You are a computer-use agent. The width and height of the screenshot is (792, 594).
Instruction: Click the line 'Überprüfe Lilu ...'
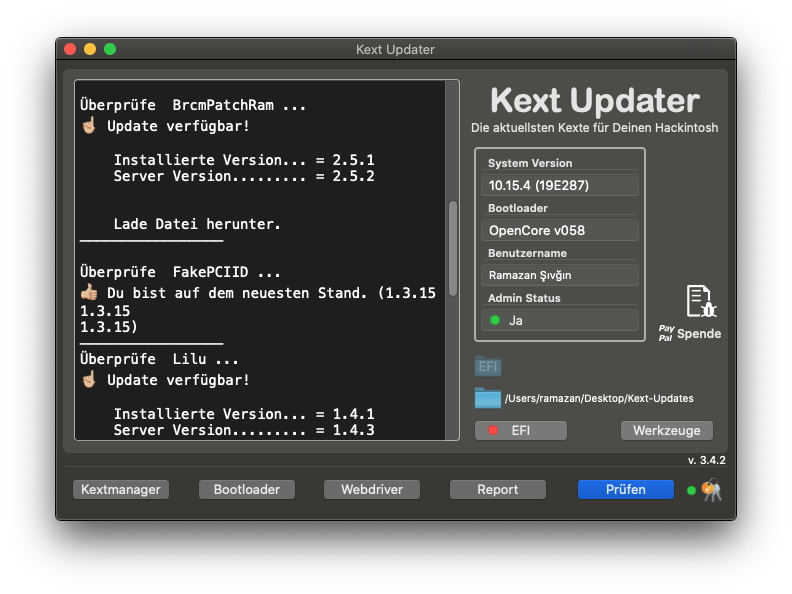pyautogui.click(x=159, y=359)
